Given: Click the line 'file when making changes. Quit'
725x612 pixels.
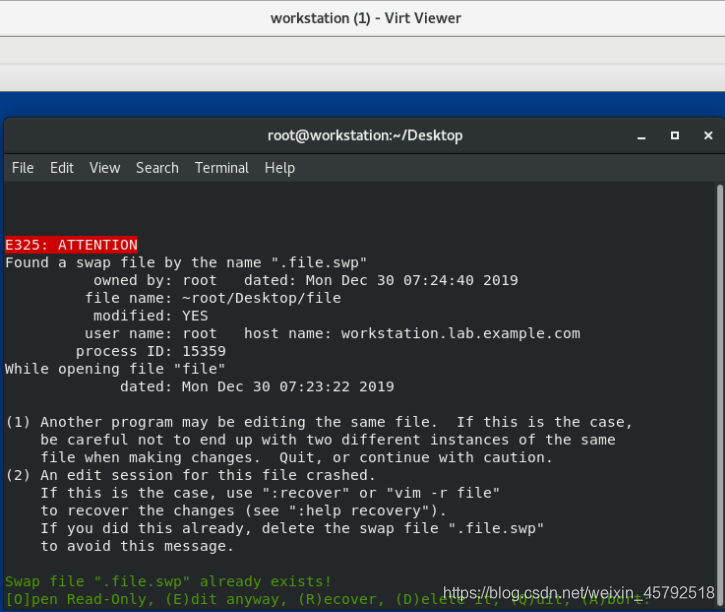Looking at the screenshot, I should point(296,458).
